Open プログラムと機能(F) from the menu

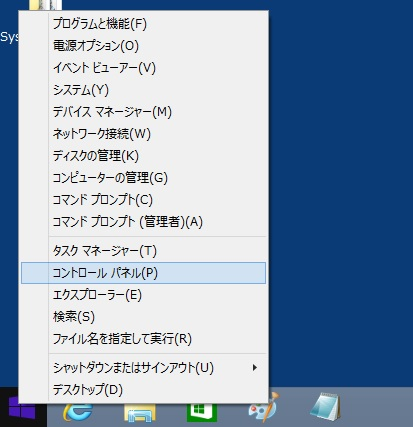[x=143, y=24]
